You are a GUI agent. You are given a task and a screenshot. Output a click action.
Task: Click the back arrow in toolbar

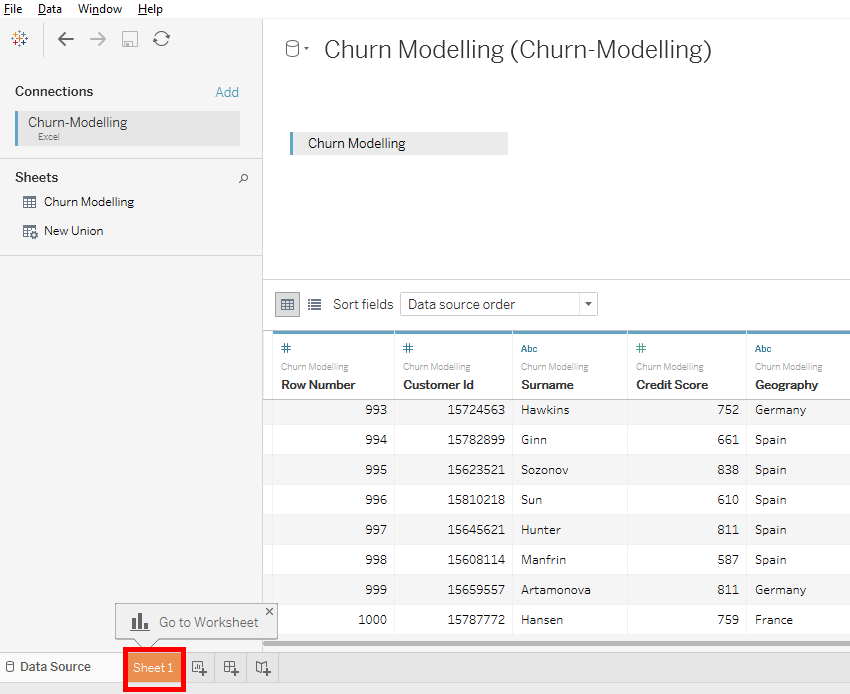pos(66,39)
